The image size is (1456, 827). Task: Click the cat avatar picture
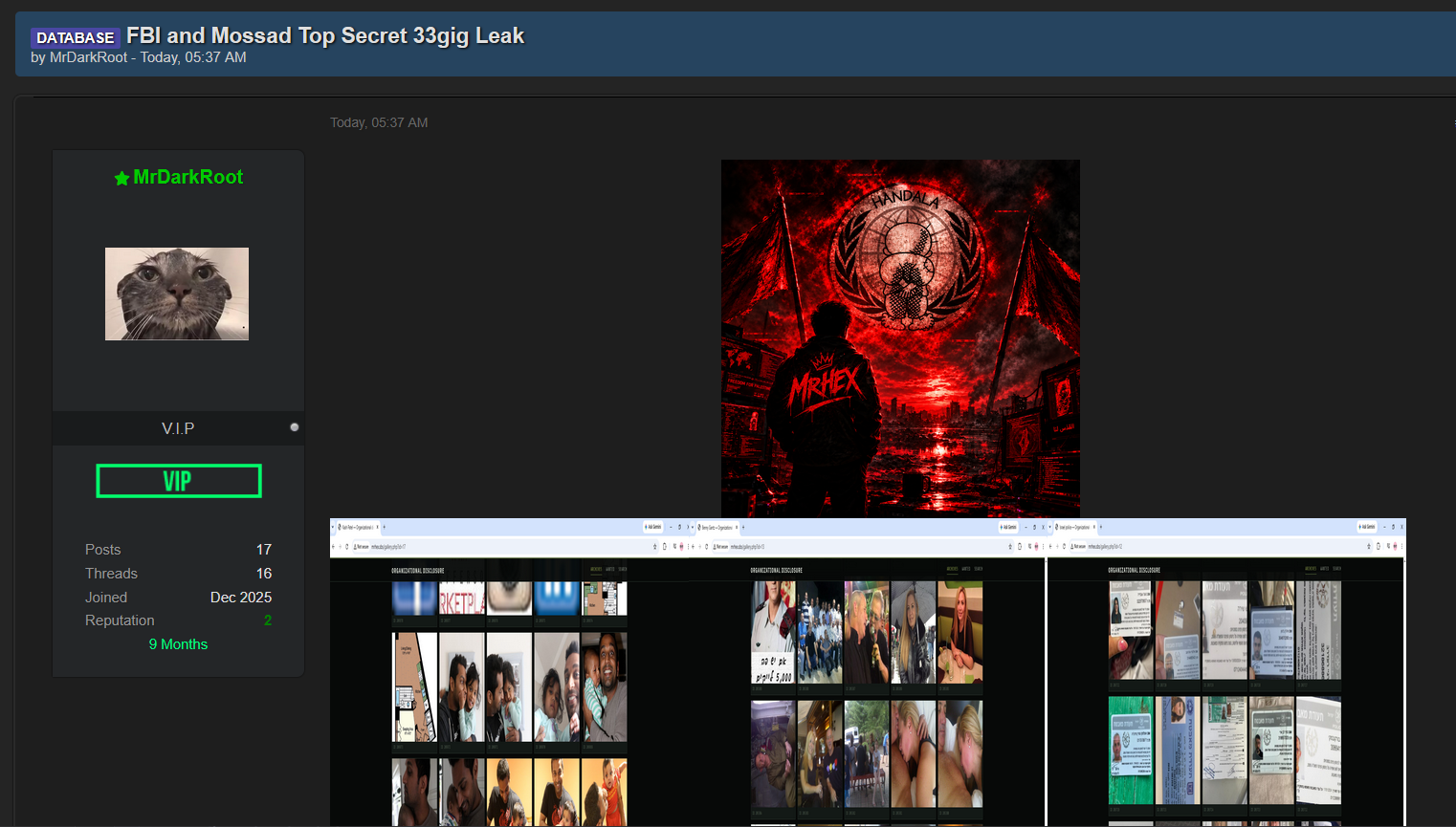[x=177, y=294]
